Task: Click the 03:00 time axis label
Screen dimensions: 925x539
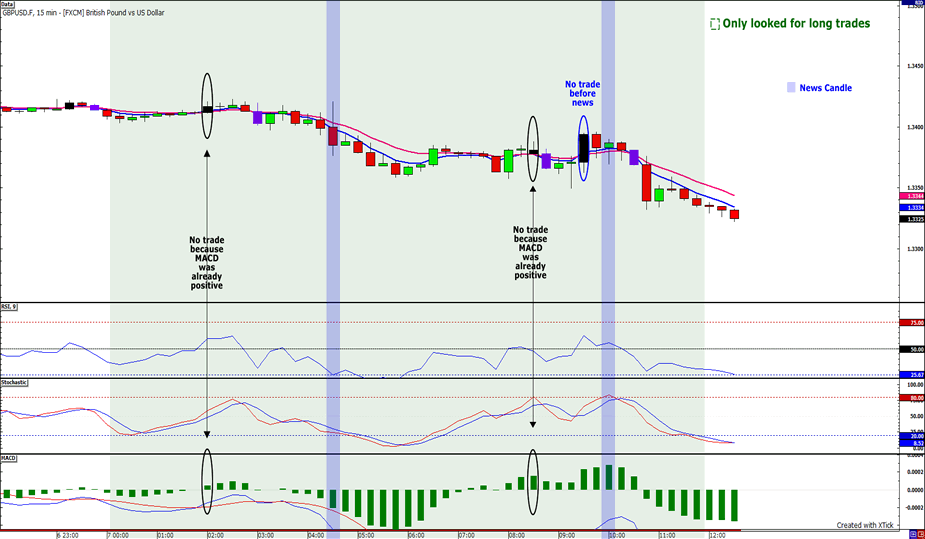Action: pyautogui.click(x=265, y=535)
